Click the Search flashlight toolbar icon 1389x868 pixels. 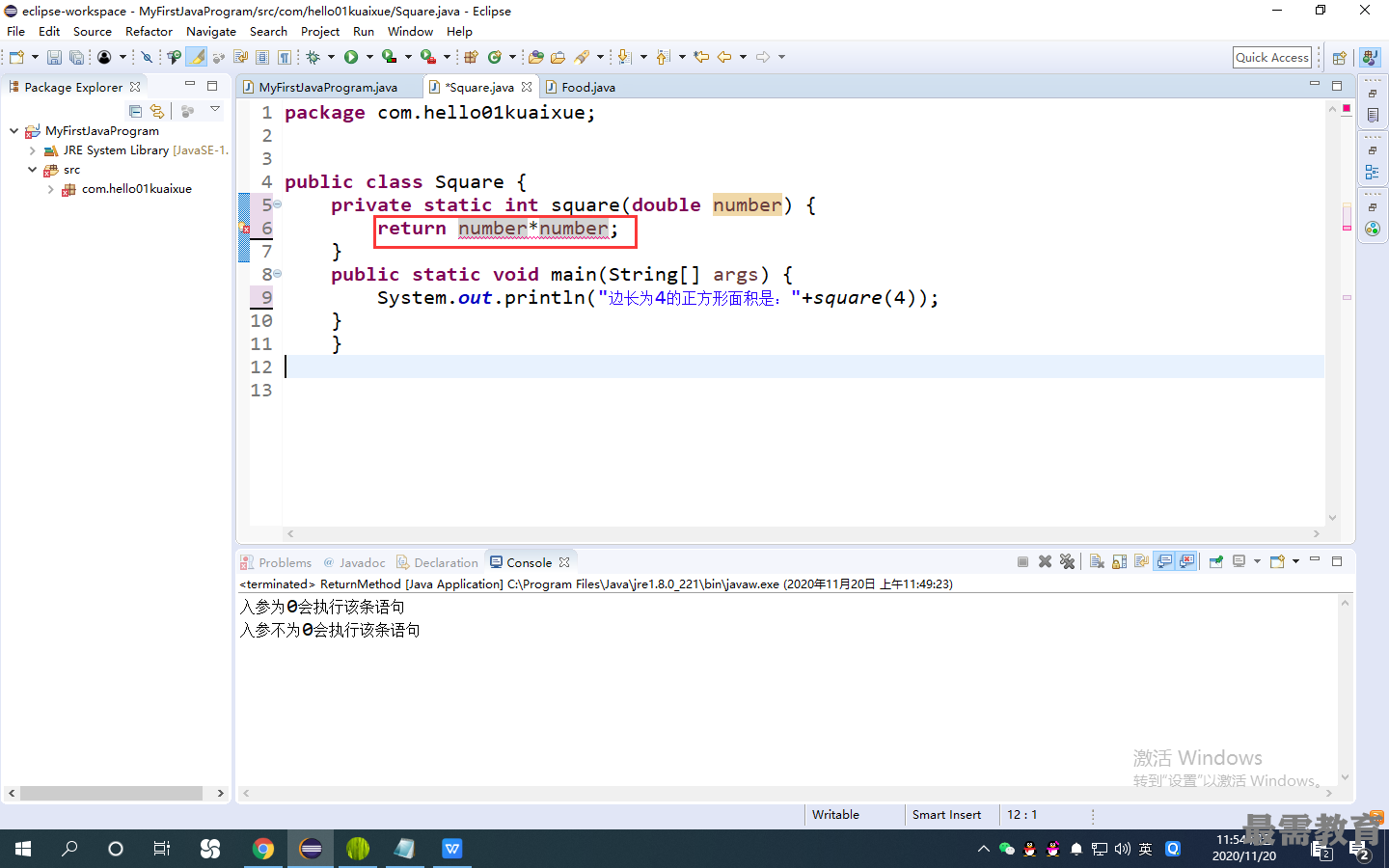(x=582, y=57)
